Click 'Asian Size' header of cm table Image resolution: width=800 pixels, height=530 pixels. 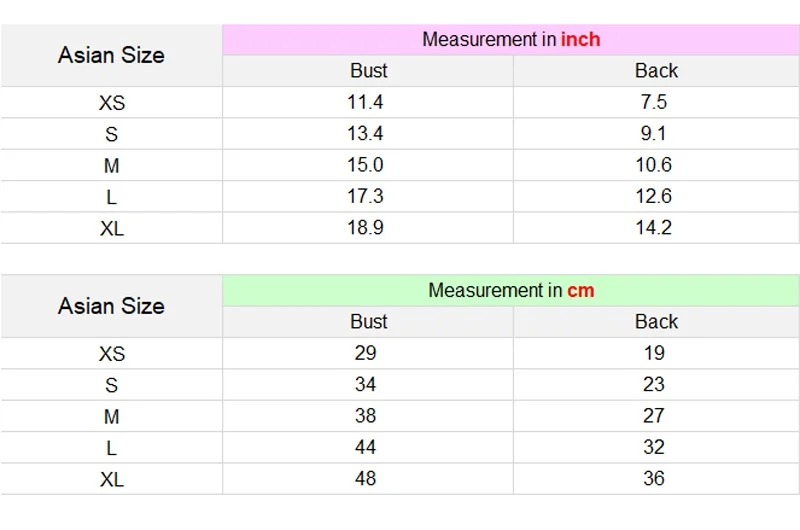coord(111,307)
